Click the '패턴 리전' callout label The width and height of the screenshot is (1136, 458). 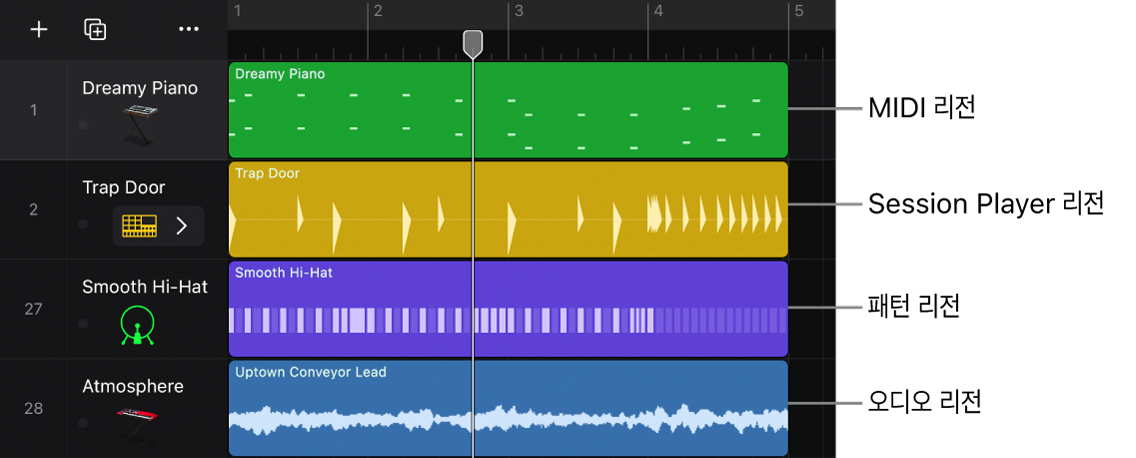click(x=914, y=307)
